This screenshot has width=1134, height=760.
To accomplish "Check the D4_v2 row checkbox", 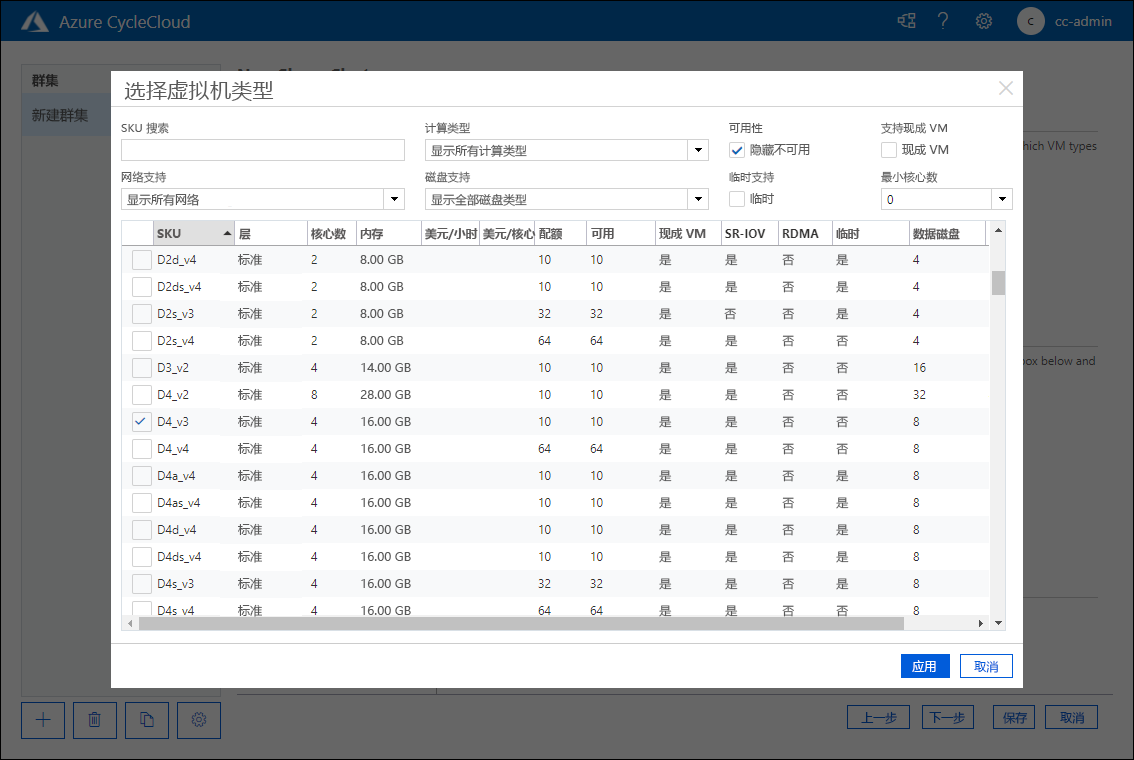I will pyautogui.click(x=142, y=395).
